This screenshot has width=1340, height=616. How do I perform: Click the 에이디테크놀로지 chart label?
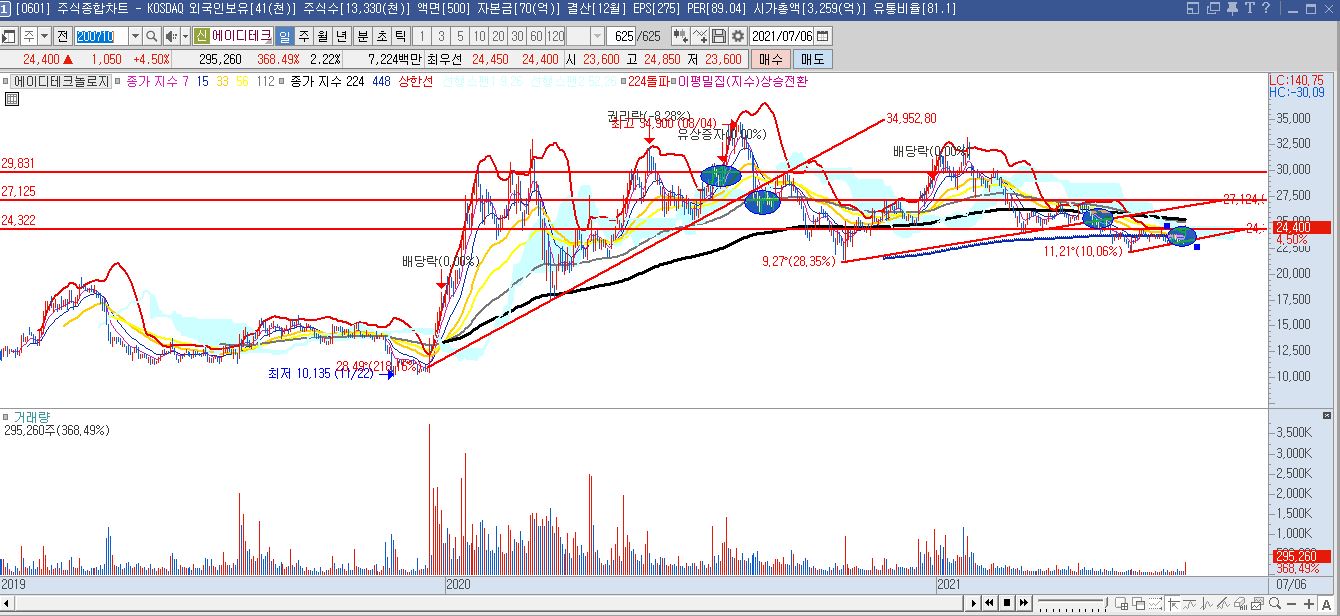pyautogui.click(x=61, y=81)
